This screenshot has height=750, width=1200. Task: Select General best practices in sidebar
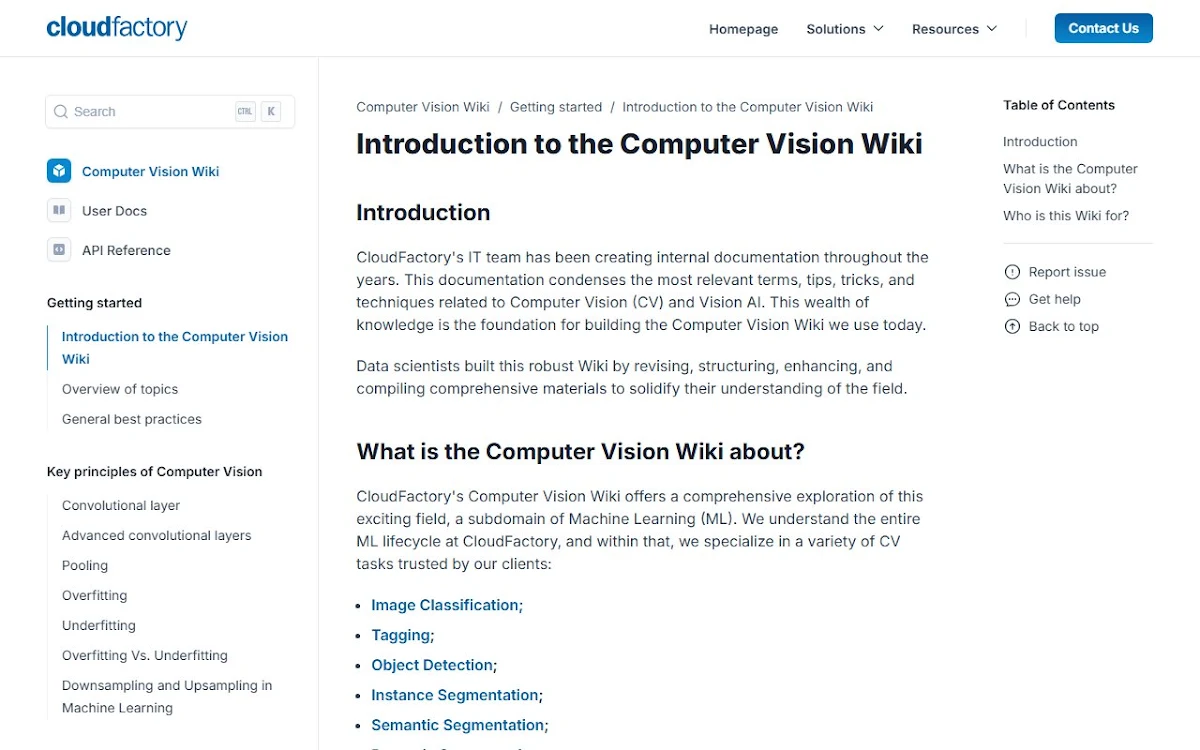pyautogui.click(x=132, y=419)
